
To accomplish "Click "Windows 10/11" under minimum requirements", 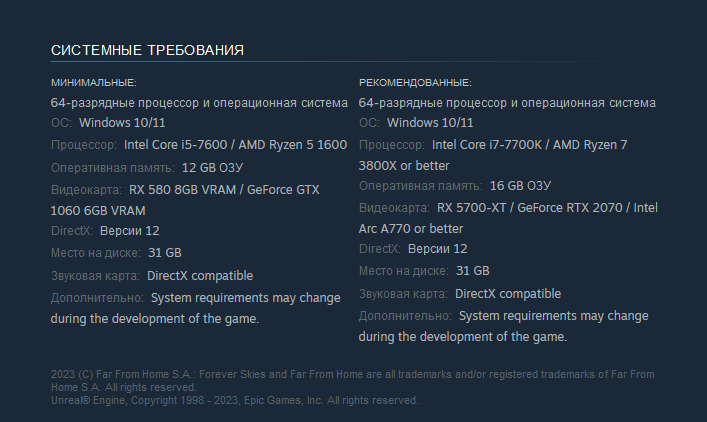I will click(x=122, y=123).
